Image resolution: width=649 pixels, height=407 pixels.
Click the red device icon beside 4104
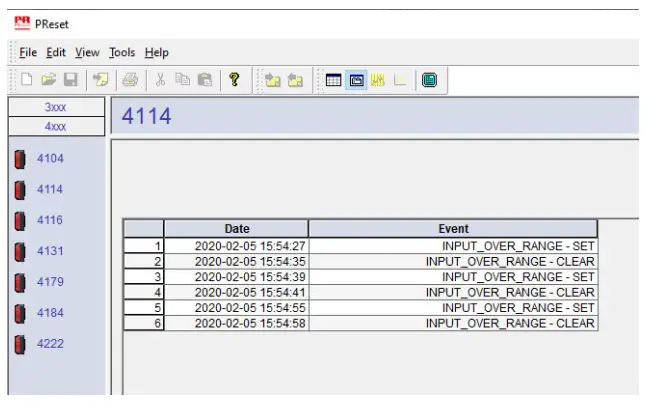point(19,159)
